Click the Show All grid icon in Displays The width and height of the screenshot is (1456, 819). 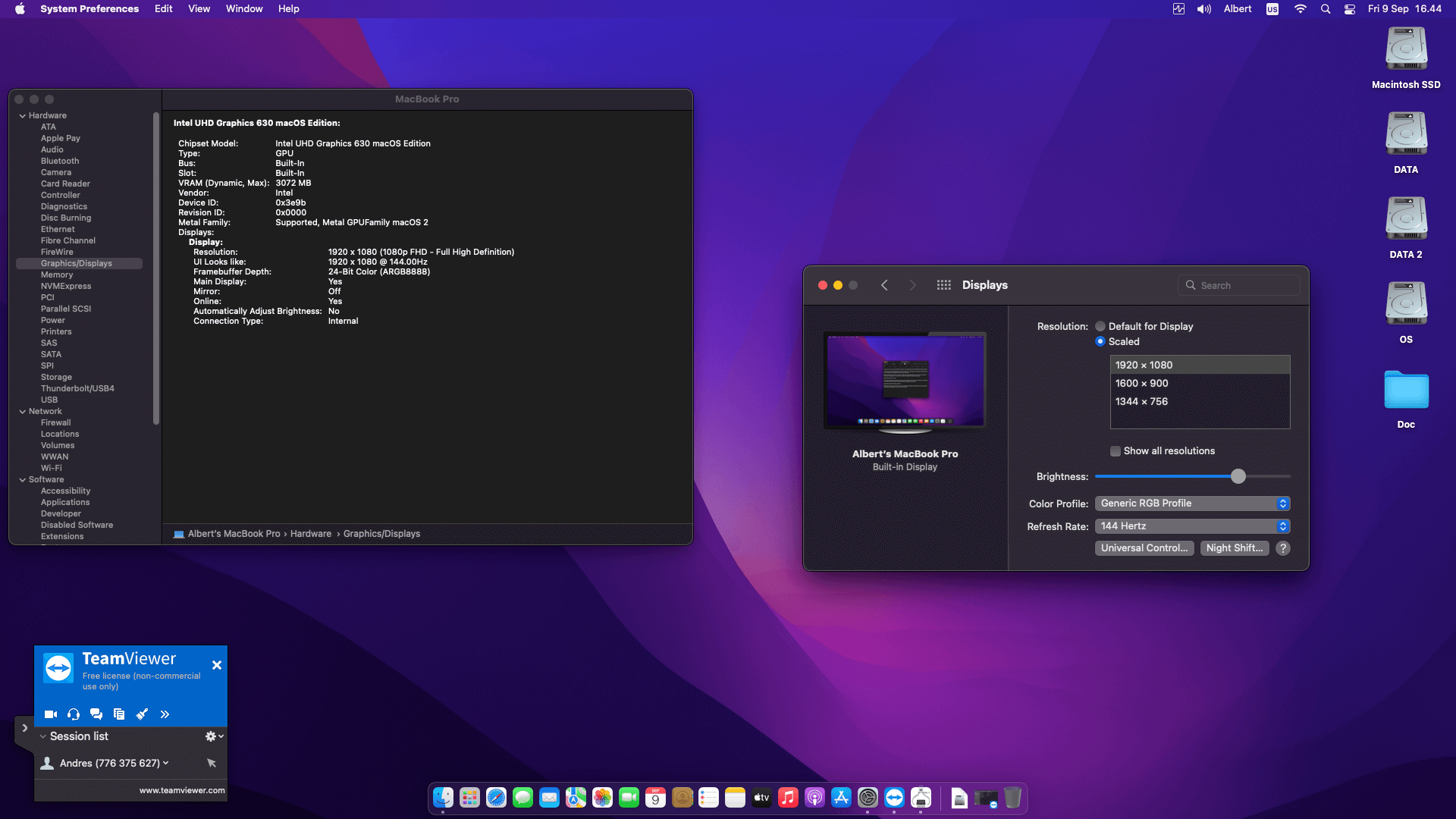(x=943, y=285)
